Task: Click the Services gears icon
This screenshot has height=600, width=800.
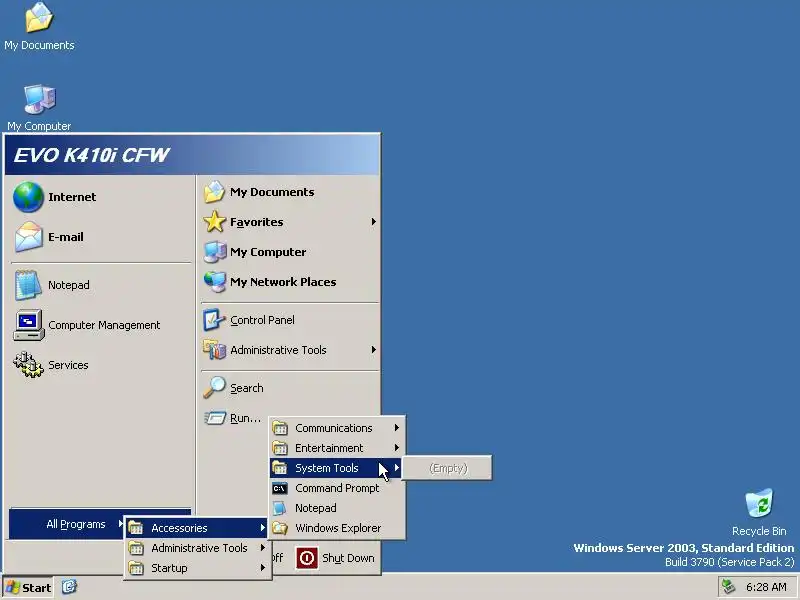Action: pos(28,365)
